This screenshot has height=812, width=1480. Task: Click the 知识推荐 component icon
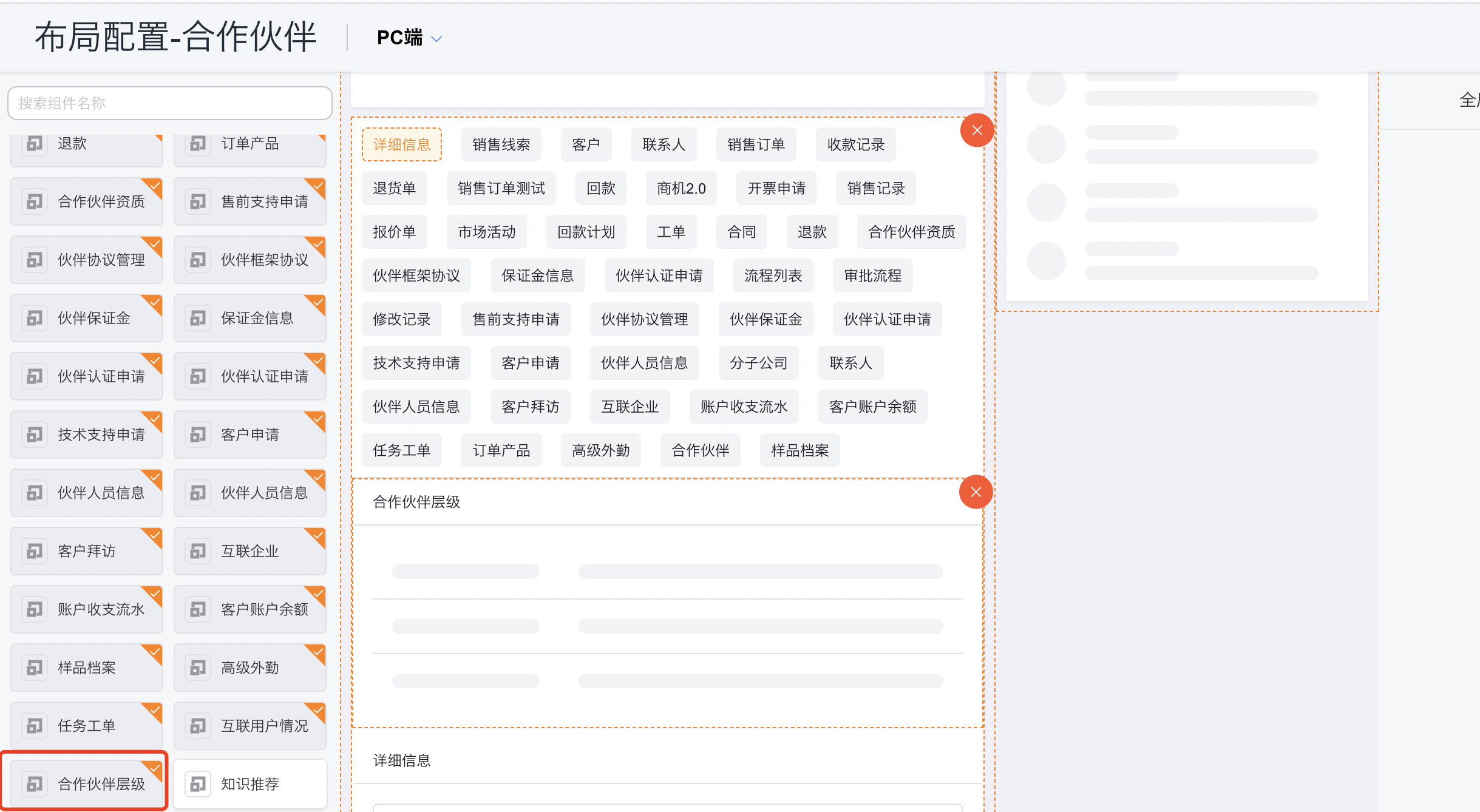[x=198, y=784]
